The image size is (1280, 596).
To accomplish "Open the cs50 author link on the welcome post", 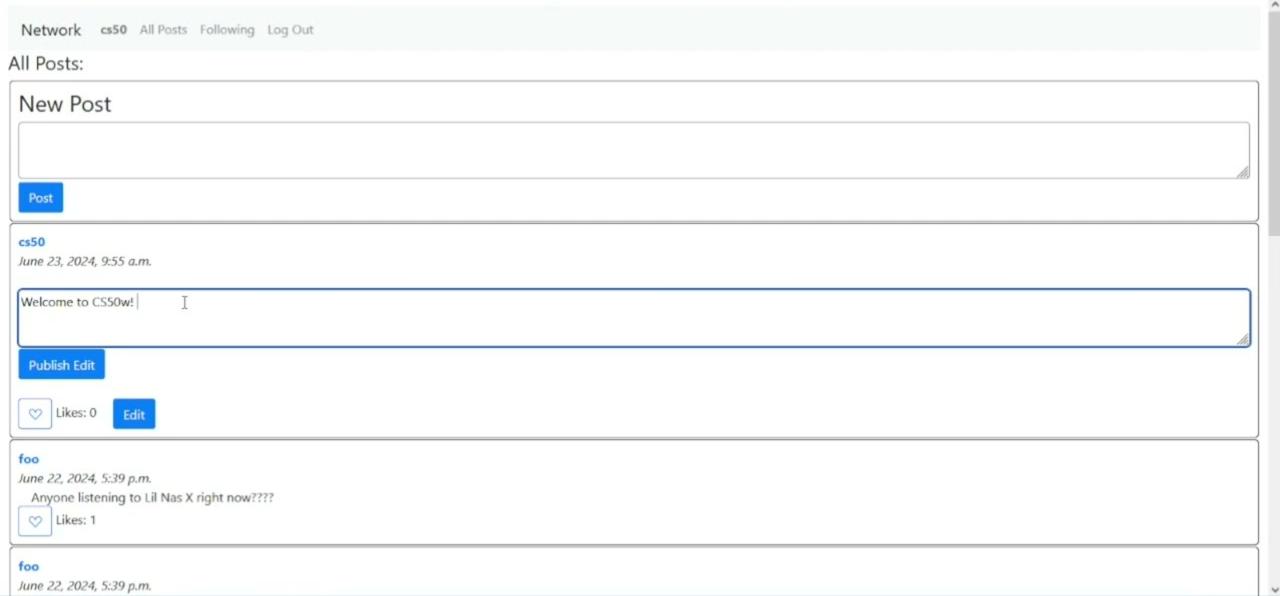I will coord(32,242).
